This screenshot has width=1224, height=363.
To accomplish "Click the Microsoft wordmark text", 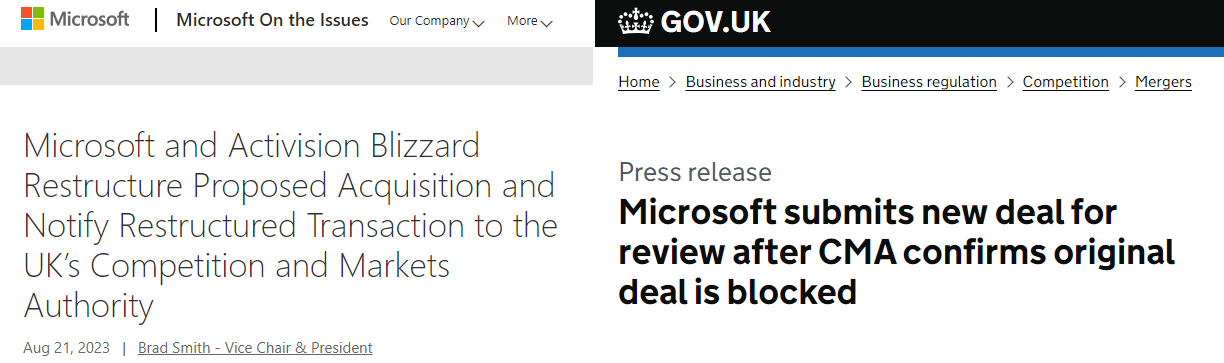I will pos(90,19).
